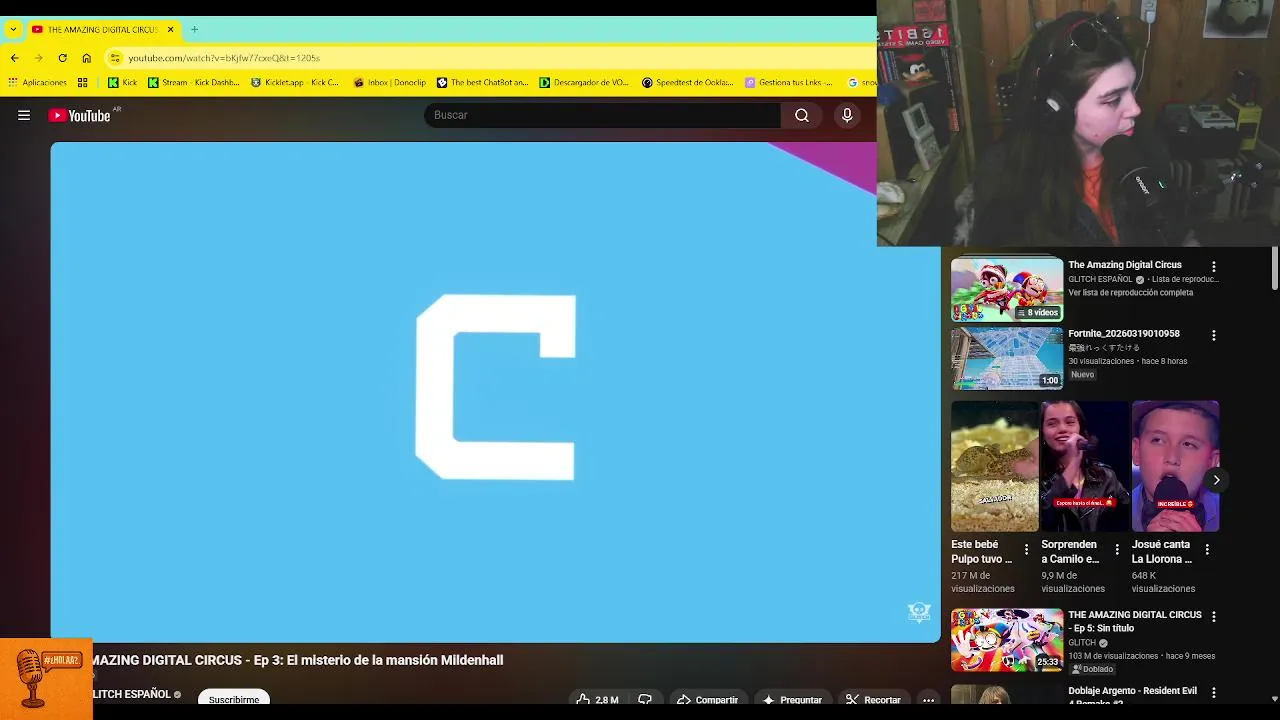Open Fortnite_20260319010958 video thumbnail
The image size is (1280, 720).
pos(1007,358)
